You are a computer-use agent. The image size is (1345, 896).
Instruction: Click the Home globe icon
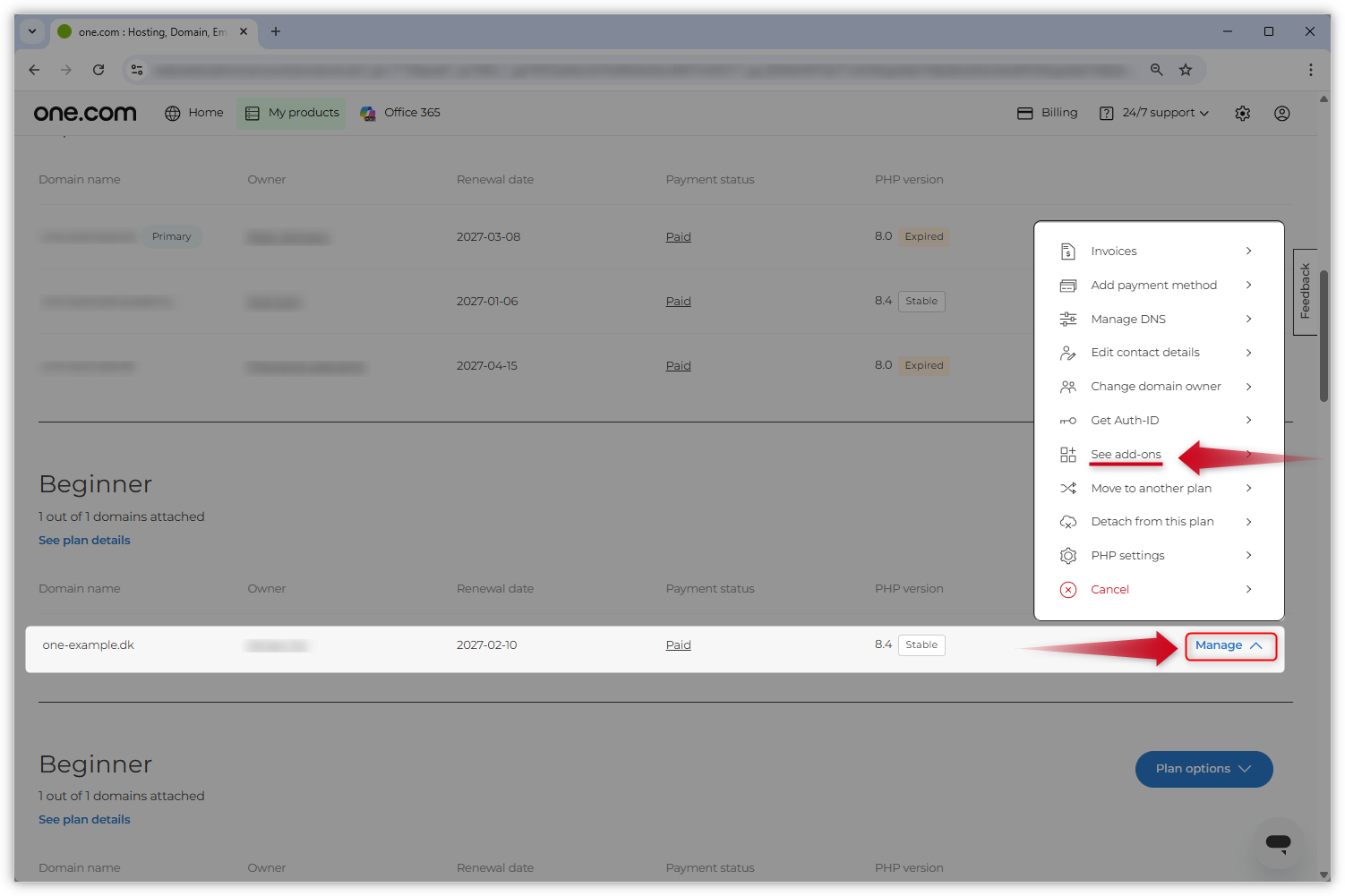(x=173, y=113)
